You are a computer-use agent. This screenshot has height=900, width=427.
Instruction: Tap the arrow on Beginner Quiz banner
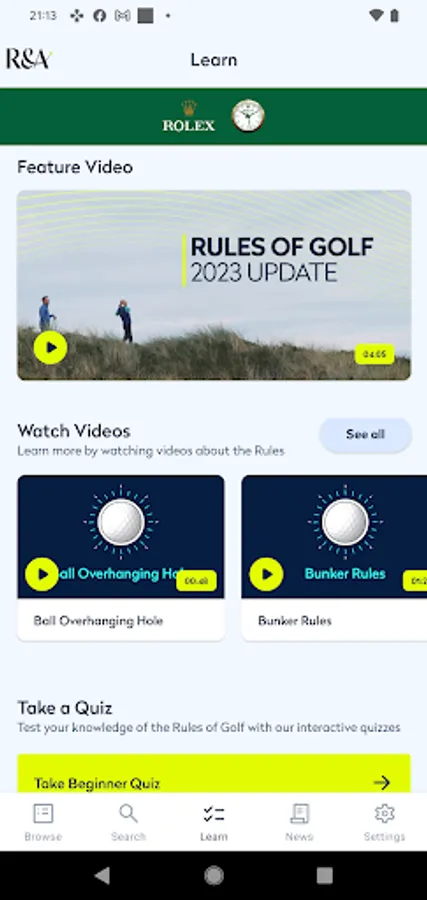tap(382, 782)
